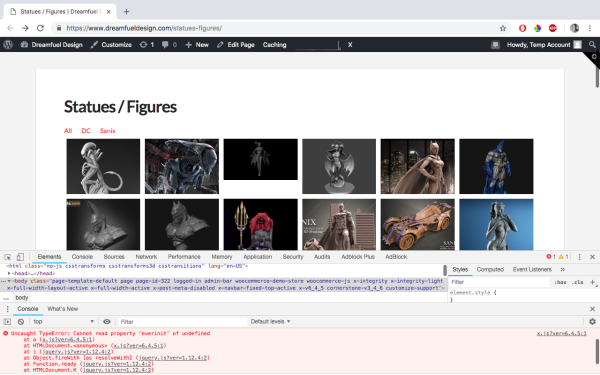Toggle the console live expression eye
Image resolution: width=600 pixels, height=375 pixels.
[x=107, y=321]
